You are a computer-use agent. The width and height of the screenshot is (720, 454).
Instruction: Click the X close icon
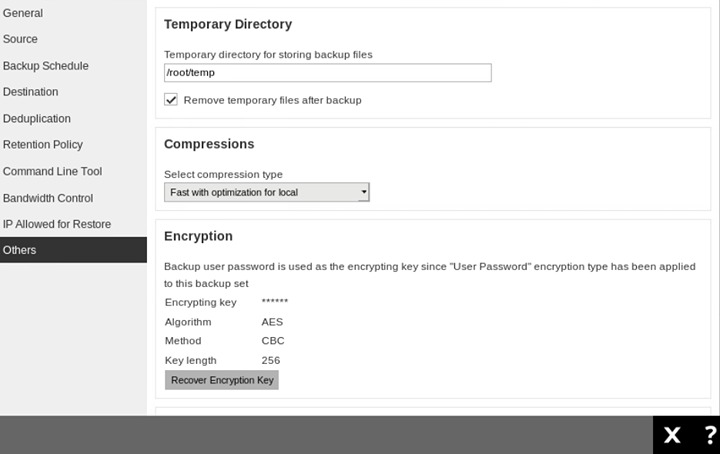coord(673,435)
